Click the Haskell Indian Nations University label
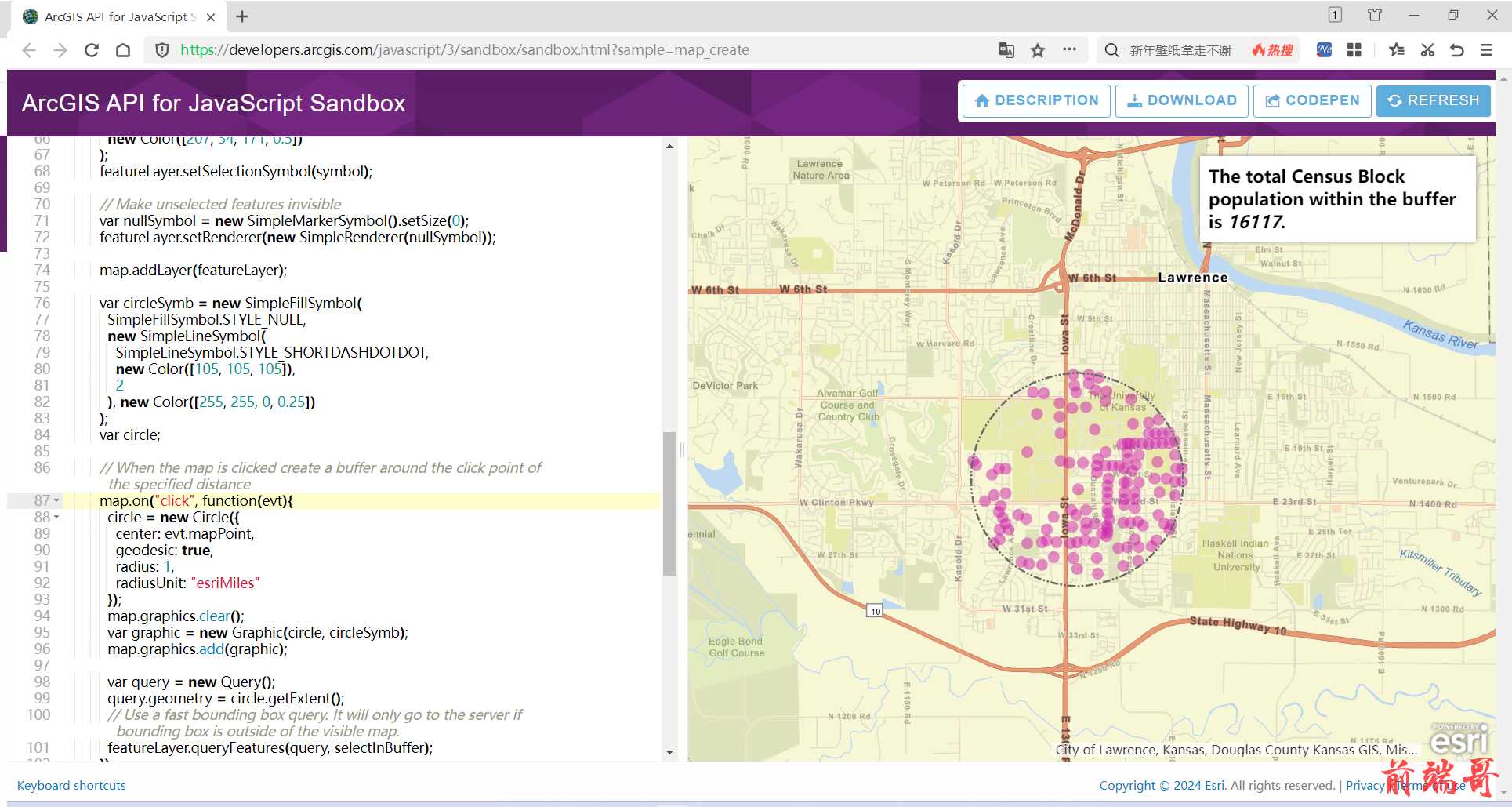 coord(1236,555)
